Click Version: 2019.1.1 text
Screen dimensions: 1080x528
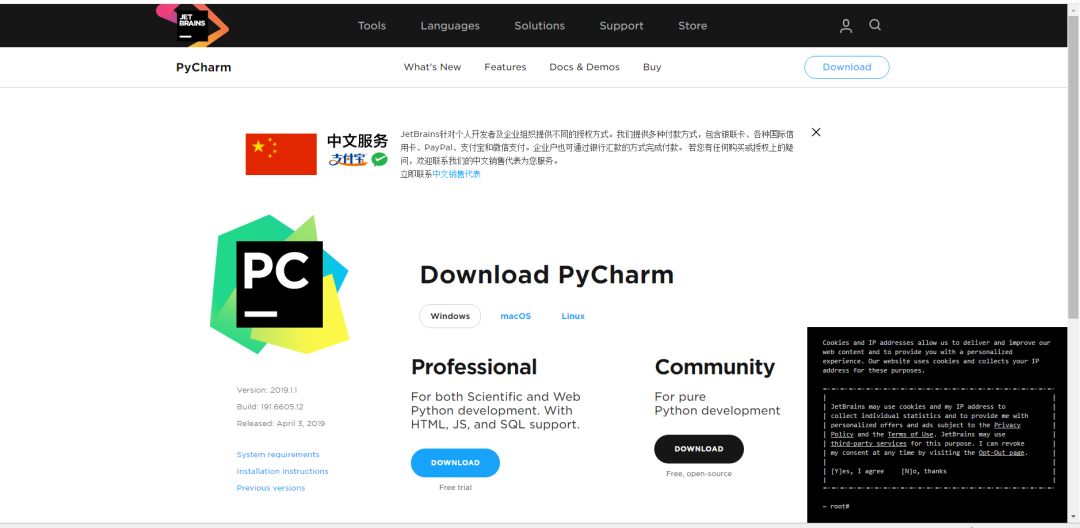tap(265, 390)
